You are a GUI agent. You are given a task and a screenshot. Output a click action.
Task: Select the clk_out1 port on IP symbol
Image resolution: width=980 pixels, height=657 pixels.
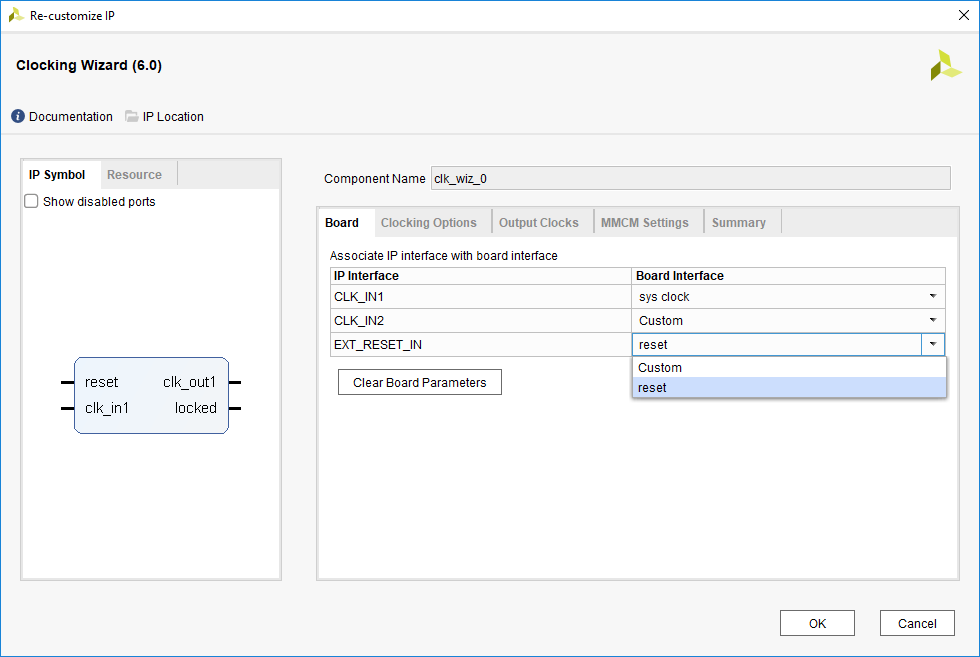pyautogui.click(x=189, y=382)
